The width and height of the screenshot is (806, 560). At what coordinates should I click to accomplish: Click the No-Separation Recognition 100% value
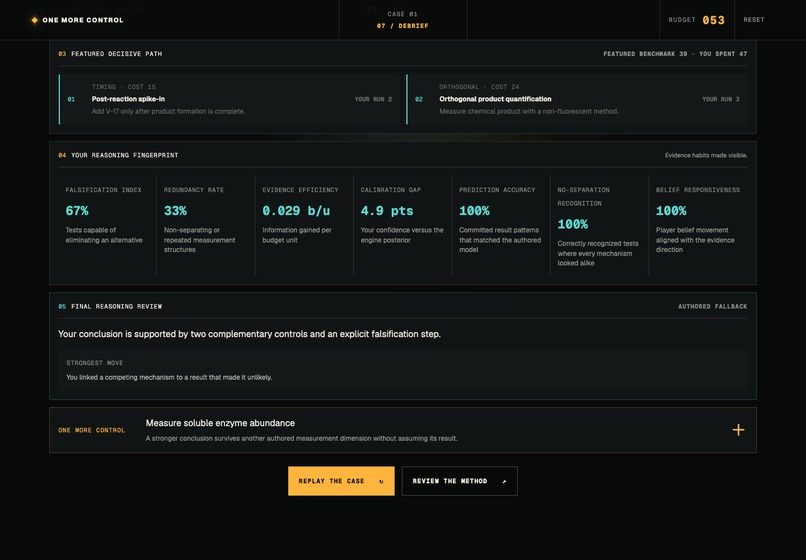pos(573,224)
